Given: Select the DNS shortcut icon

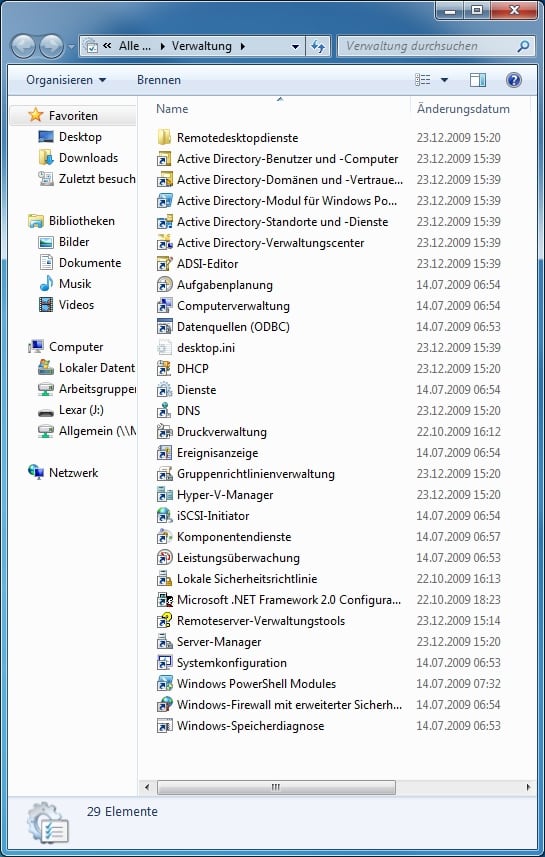Looking at the screenshot, I should (x=165, y=410).
